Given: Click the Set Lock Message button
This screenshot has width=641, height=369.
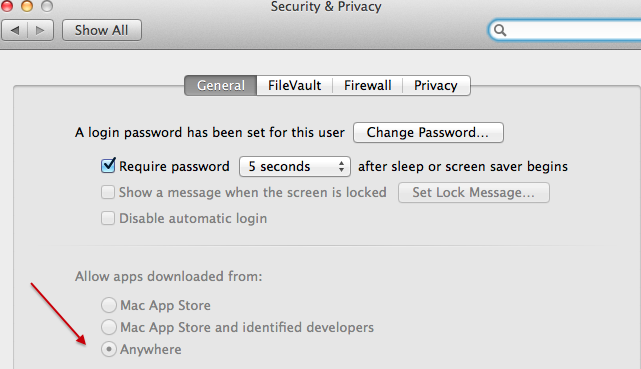Looking at the screenshot, I should (474, 192).
